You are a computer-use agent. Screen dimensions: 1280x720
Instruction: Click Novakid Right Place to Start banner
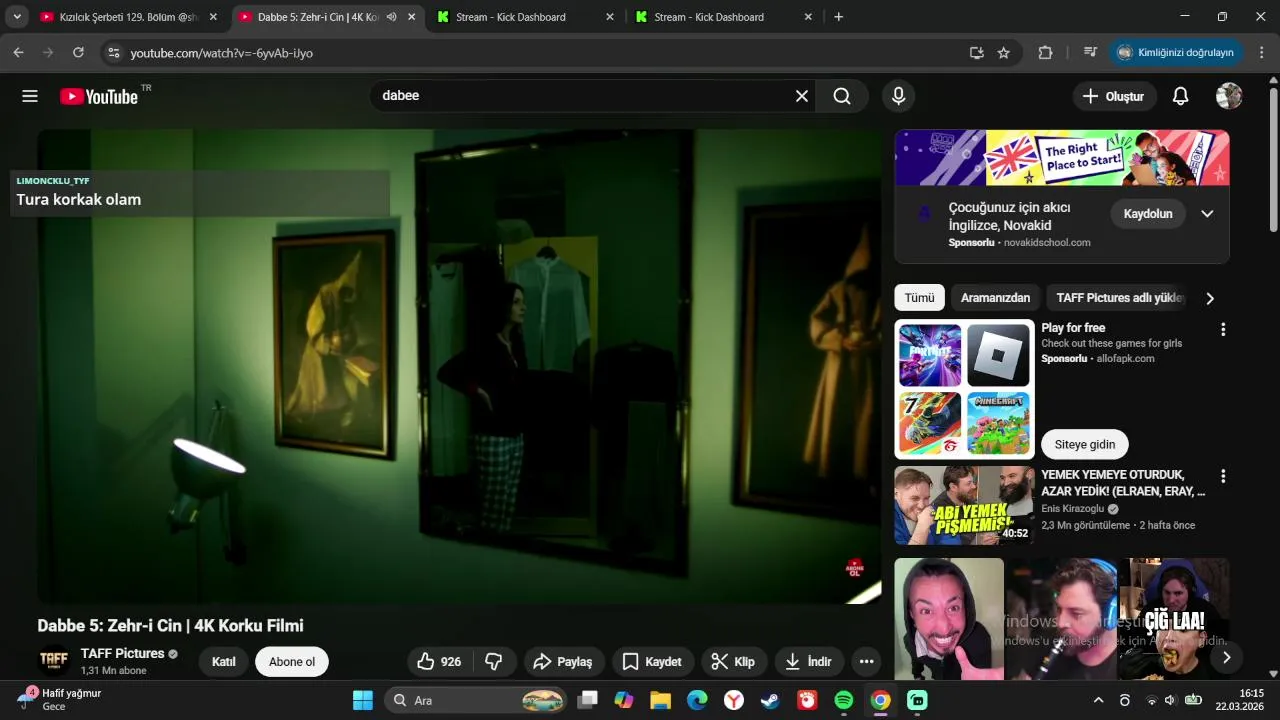pos(1062,158)
